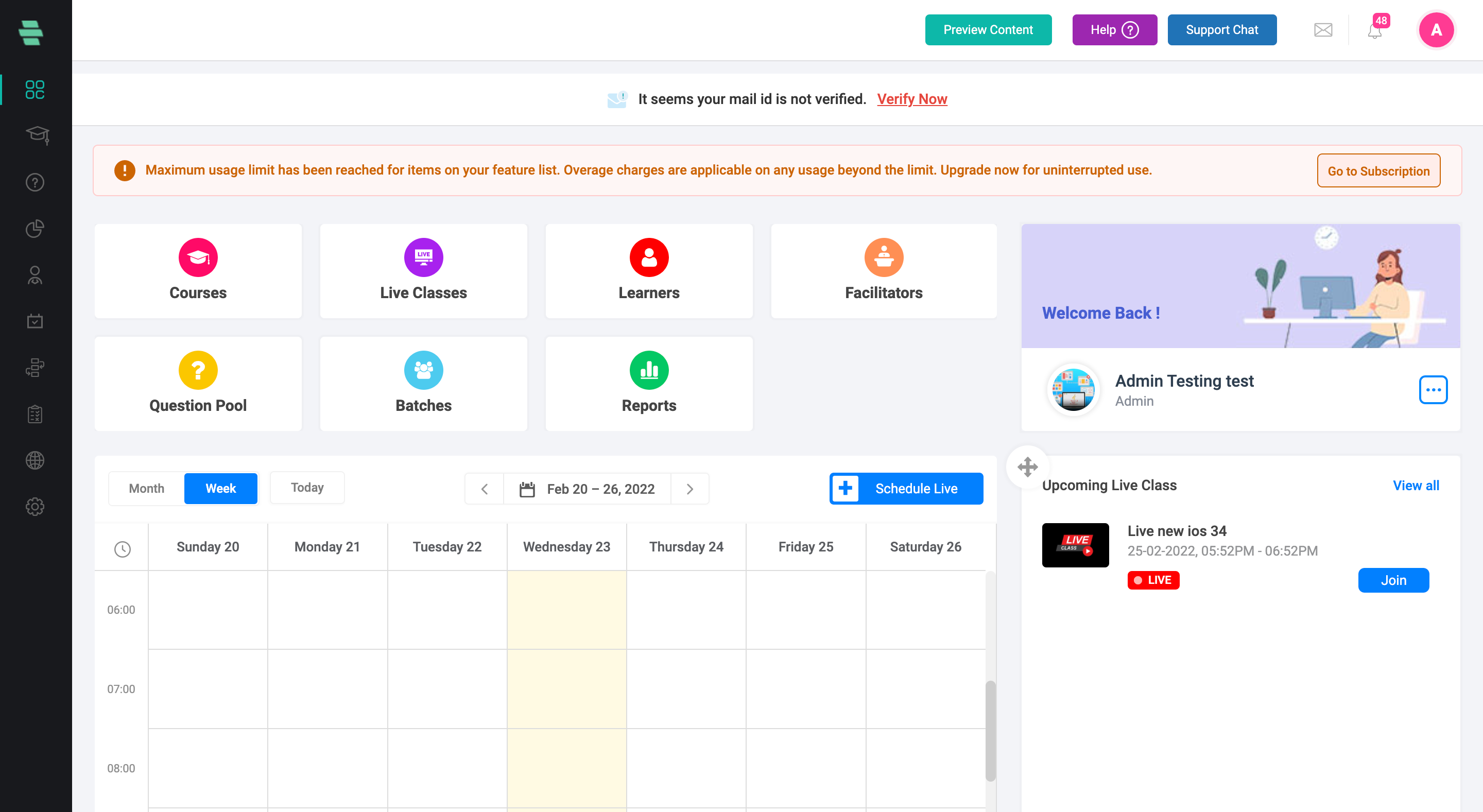Click Verify Now to verify your email

[912, 99]
